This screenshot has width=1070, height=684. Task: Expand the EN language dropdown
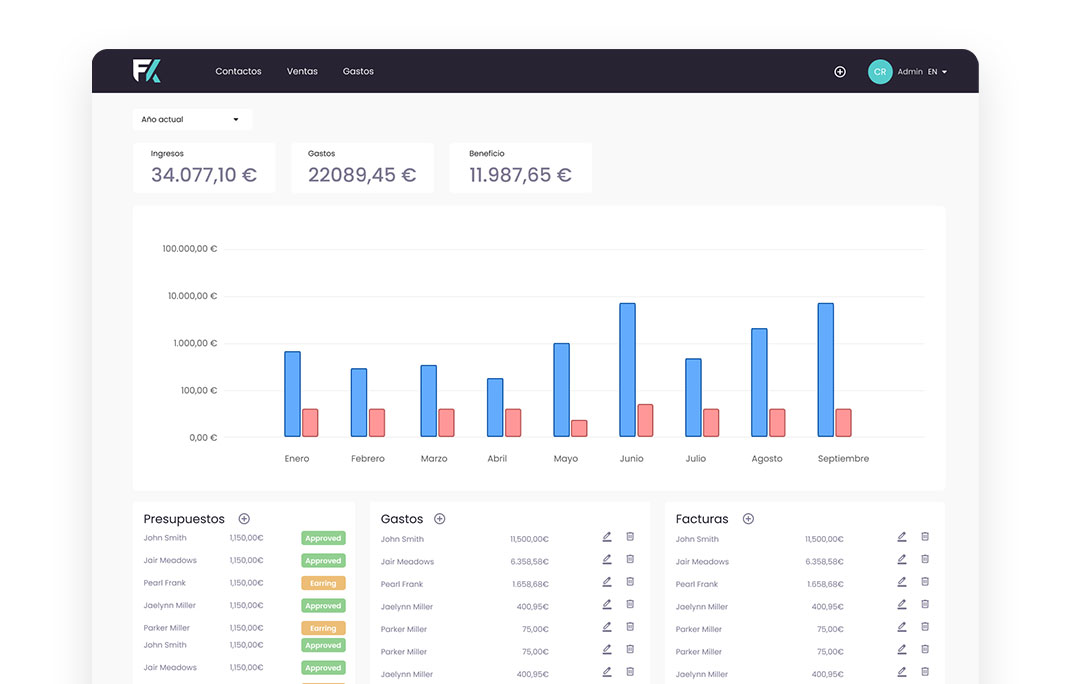click(x=938, y=72)
